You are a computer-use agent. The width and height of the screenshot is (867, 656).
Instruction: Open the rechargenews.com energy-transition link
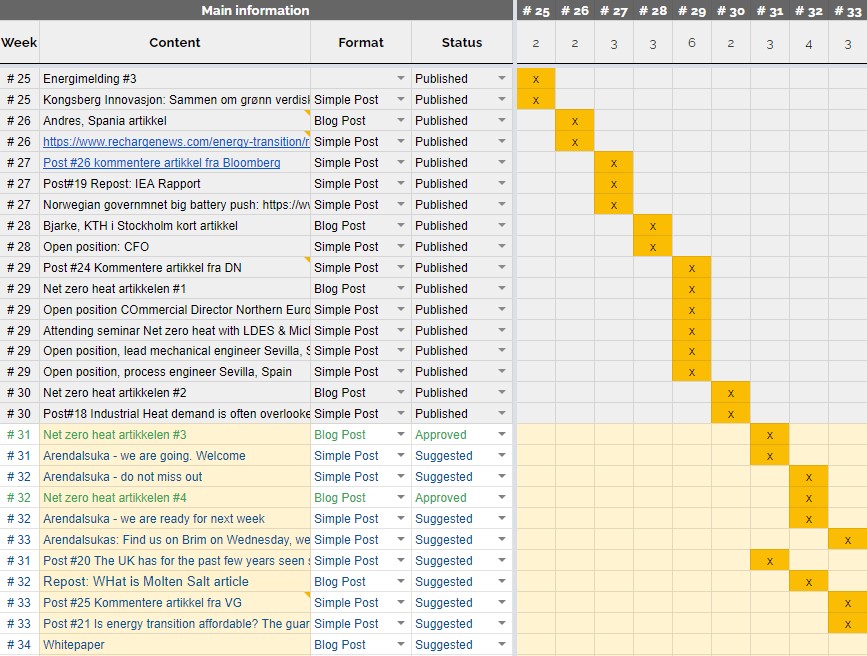[175, 142]
